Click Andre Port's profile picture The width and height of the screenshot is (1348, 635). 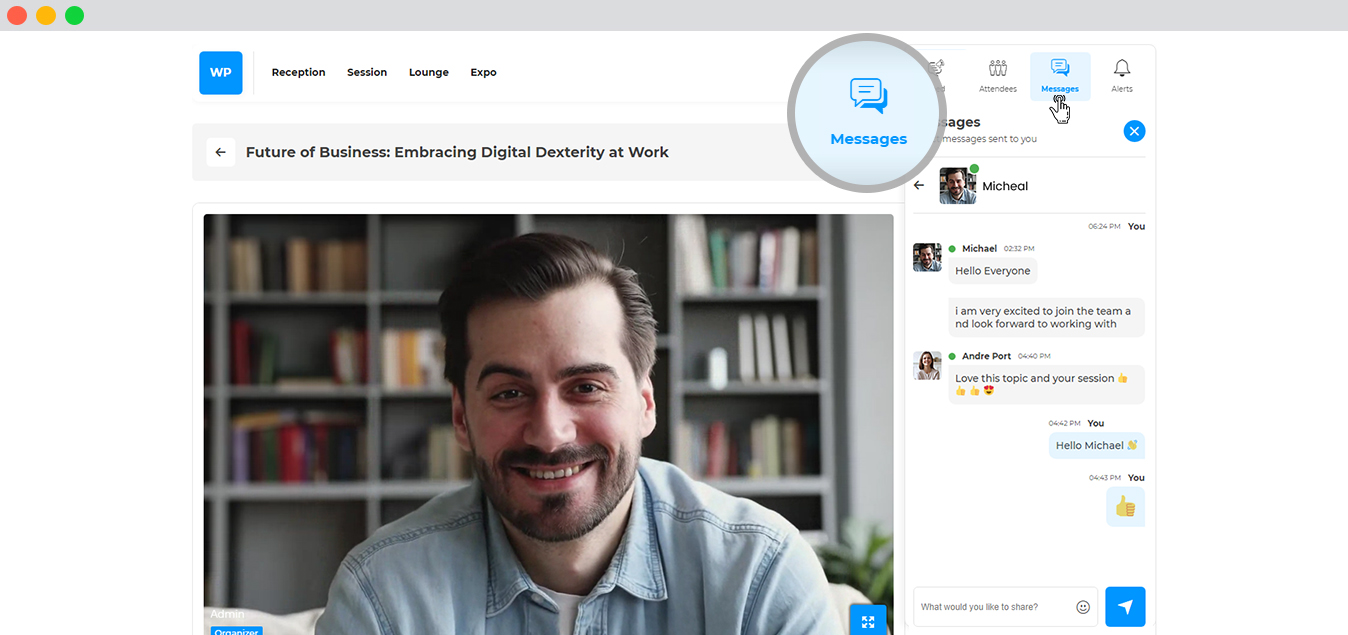tap(927, 365)
